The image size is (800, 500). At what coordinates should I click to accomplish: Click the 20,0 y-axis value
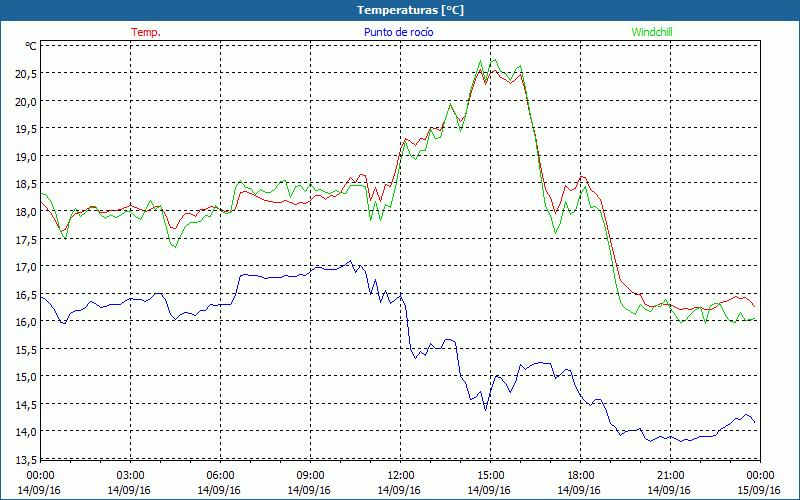pos(26,101)
